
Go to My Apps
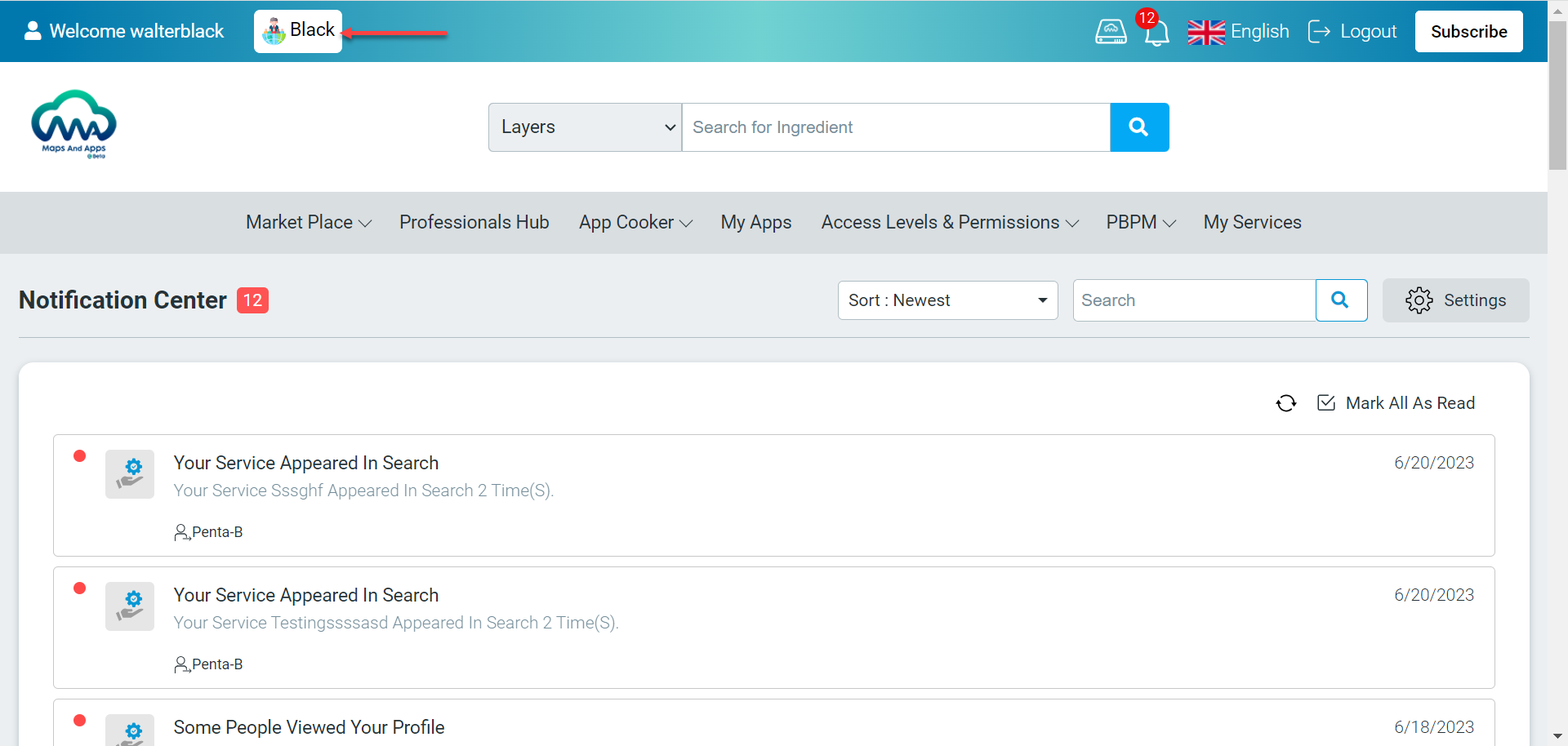pyautogui.click(x=756, y=223)
